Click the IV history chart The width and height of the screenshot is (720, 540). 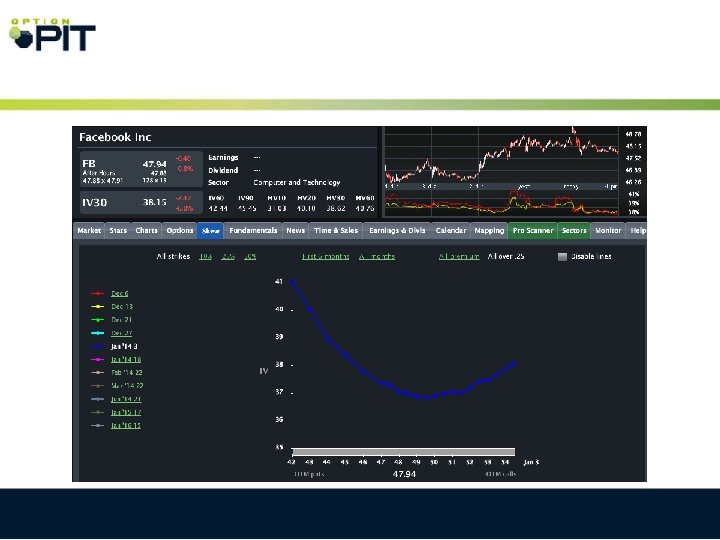click(x=501, y=203)
